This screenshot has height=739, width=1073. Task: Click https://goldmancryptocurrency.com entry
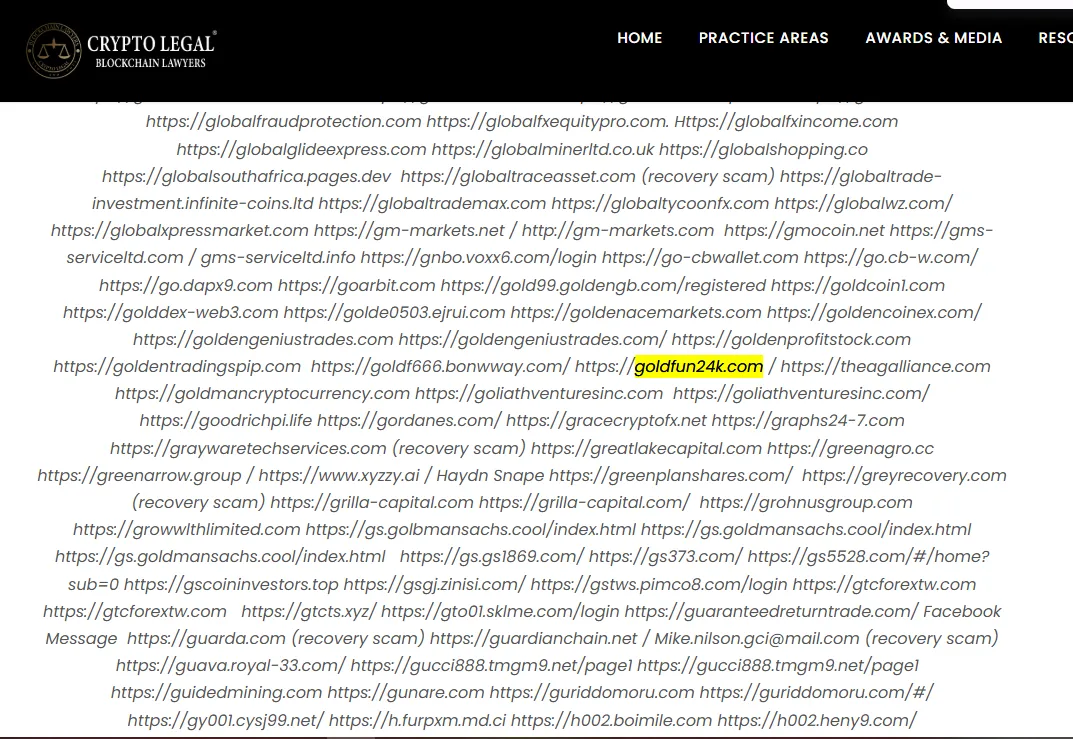pos(262,393)
